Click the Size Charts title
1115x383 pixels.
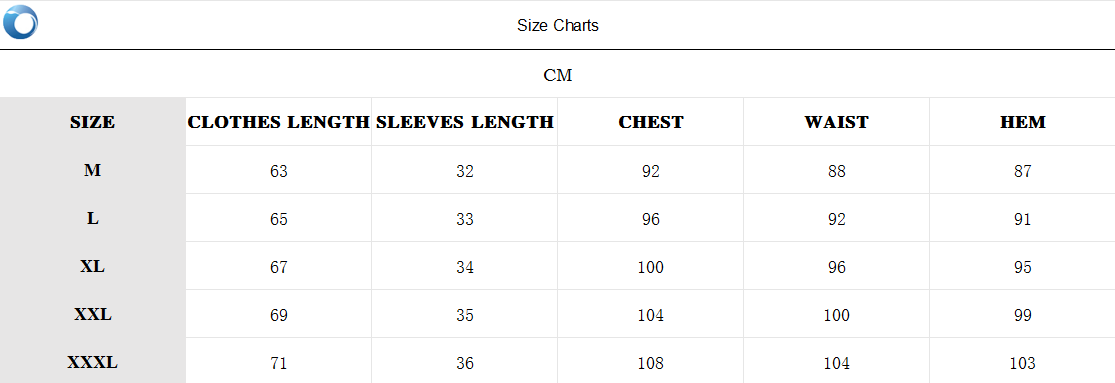tap(558, 26)
